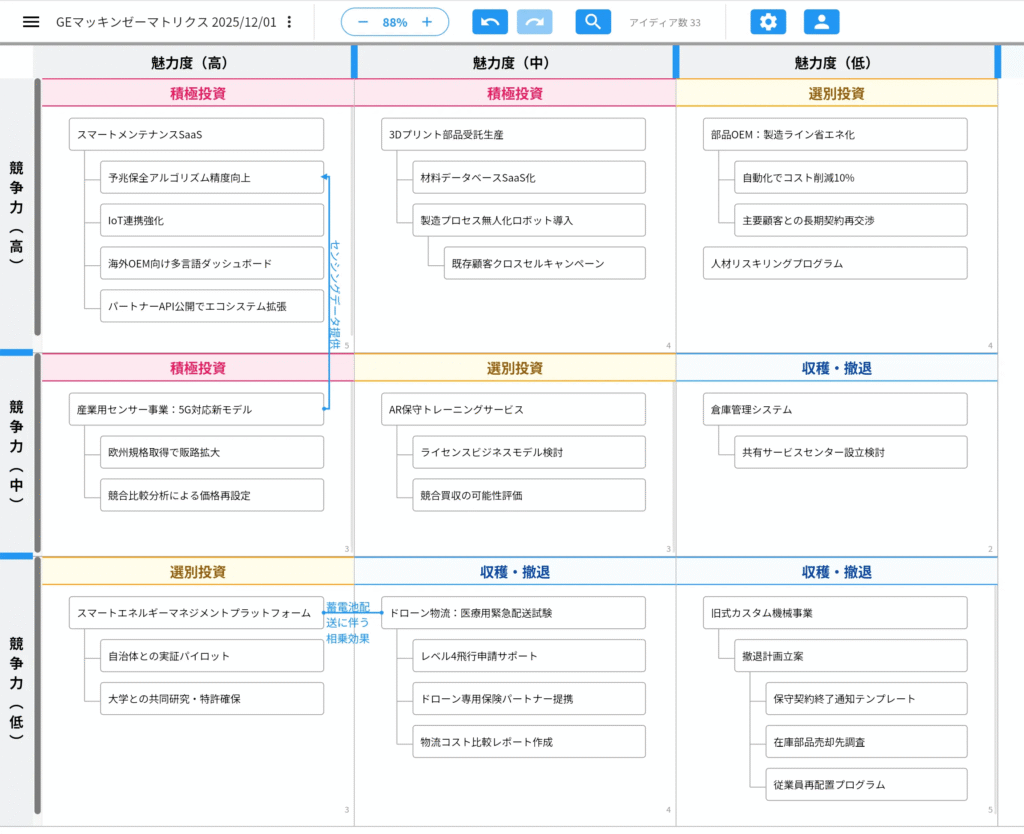Viewport: 1024px width, 834px height.
Task: Click the redo arrow button
Action: coord(535,22)
